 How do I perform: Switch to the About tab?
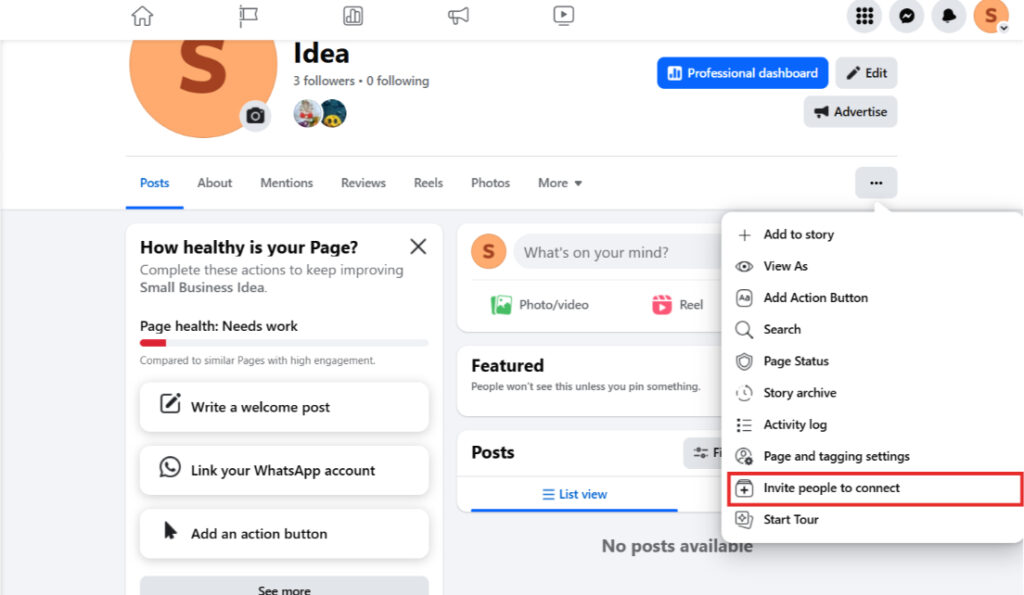(x=215, y=183)
